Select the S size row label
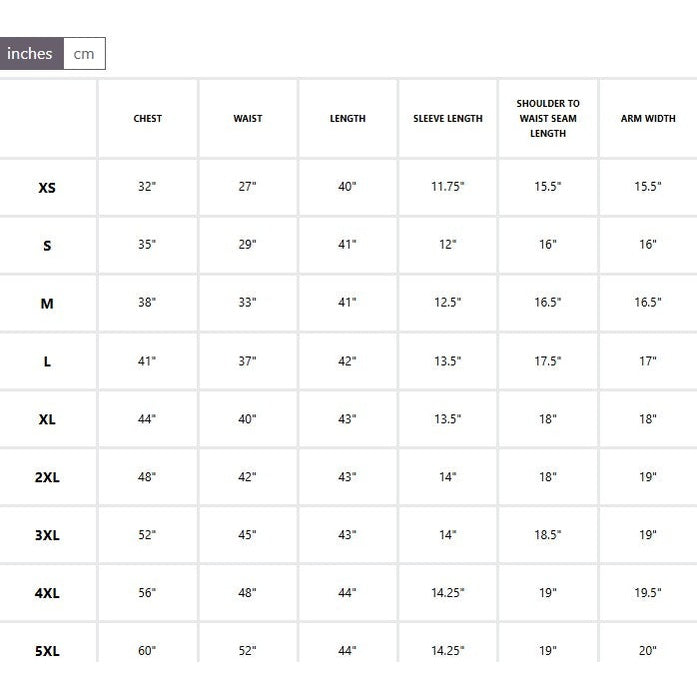Screen dimensions: 697x697 [x=47, y=245]
